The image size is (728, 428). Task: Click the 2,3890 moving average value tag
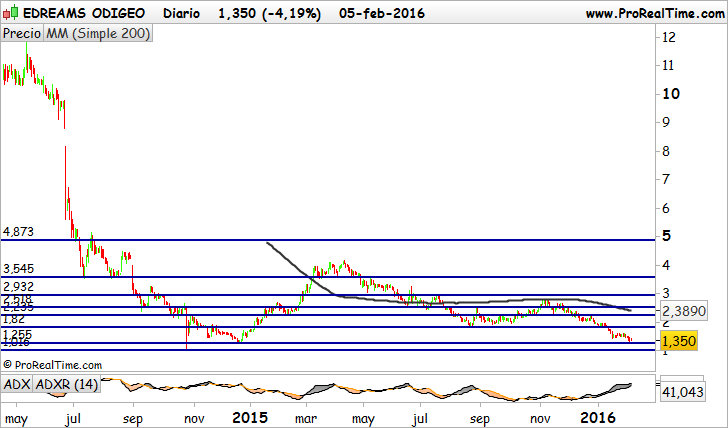(x=684, y=311)
